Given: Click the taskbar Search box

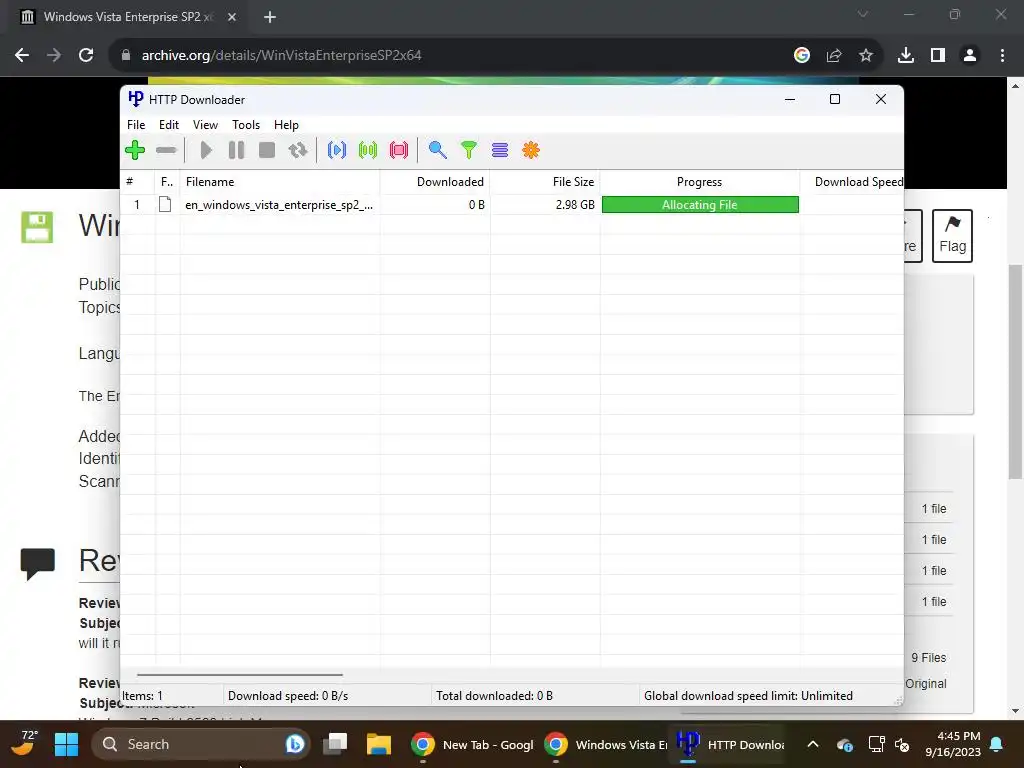Looking at the screenshot, I should (x=200, y=744).
